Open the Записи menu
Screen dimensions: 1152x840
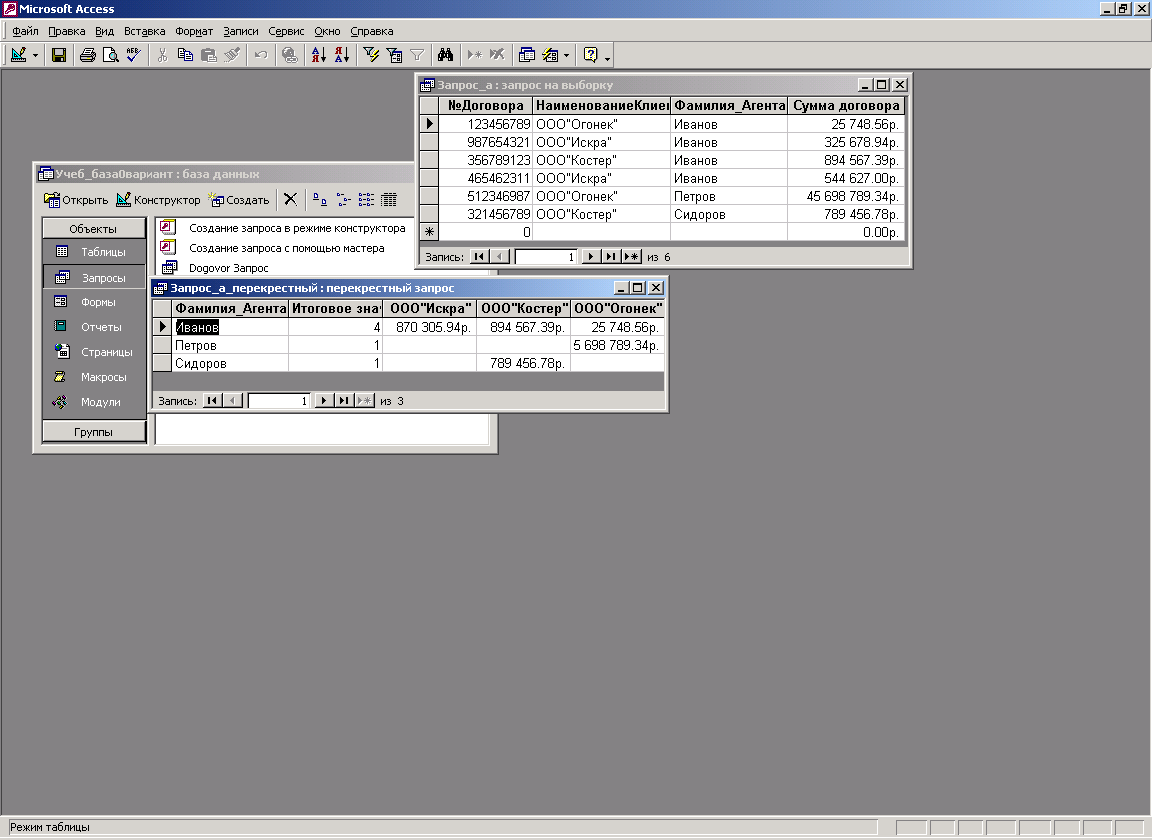[x=241, y=31]
